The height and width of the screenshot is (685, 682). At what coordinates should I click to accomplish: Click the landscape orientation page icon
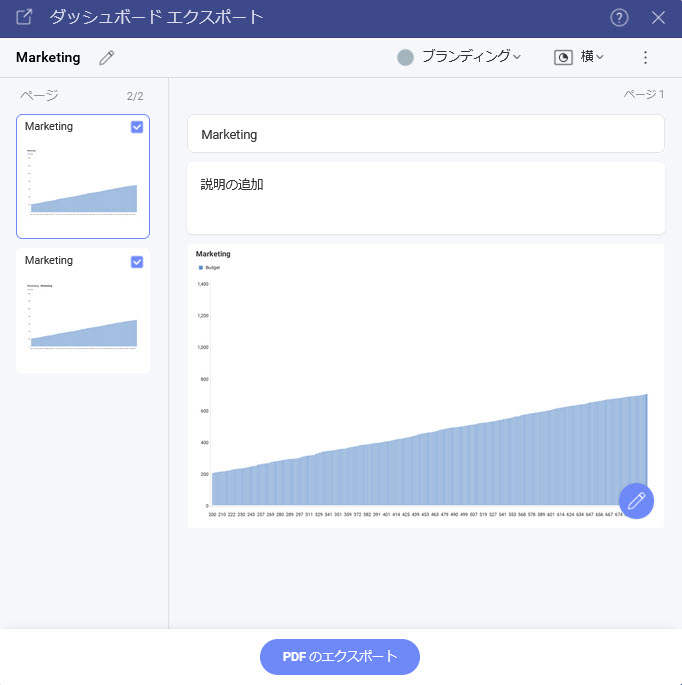(564, 58)
